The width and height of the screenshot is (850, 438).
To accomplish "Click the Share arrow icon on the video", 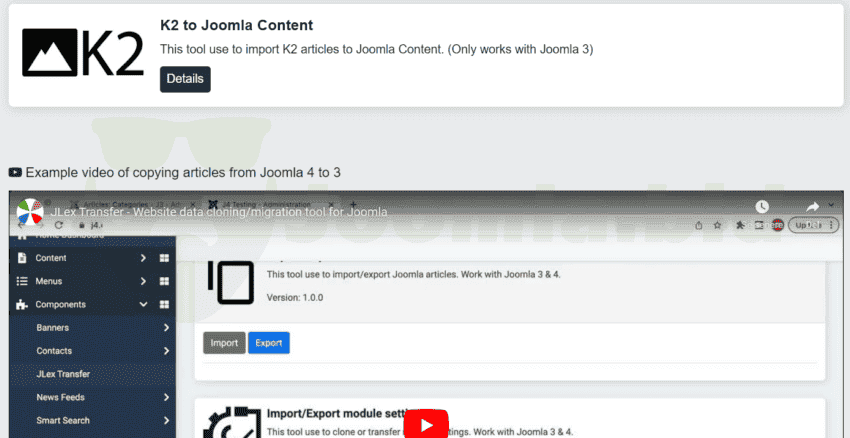I will pyautogui.click(x=812, y=207).
